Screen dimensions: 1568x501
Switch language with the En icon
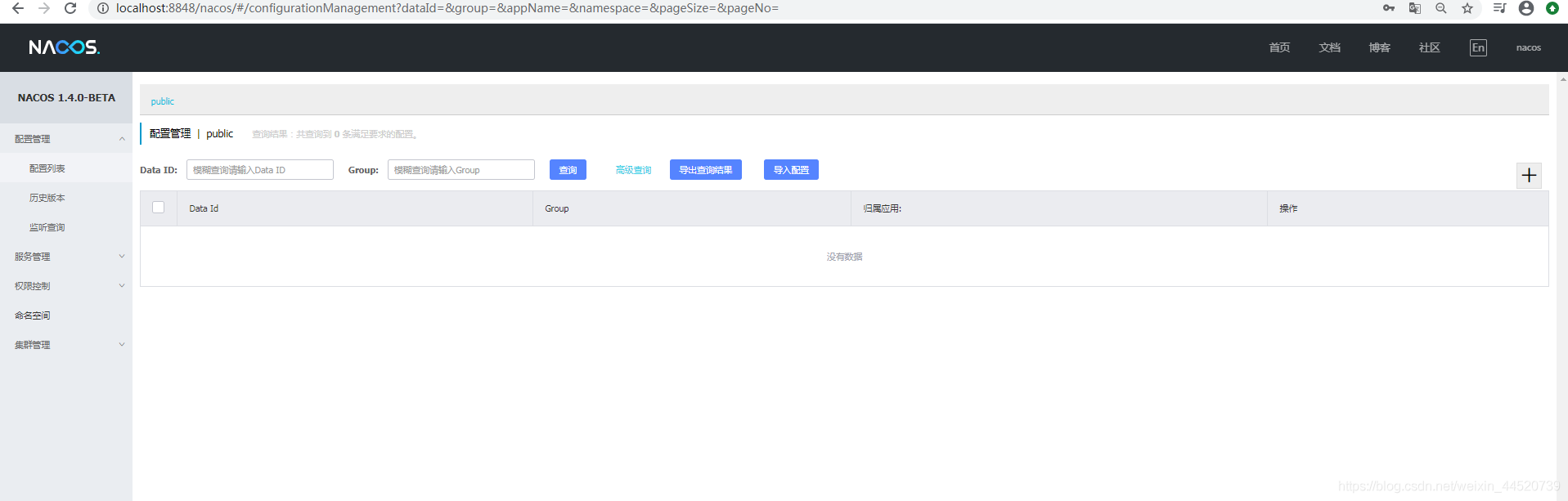[x=1478, y=47]
